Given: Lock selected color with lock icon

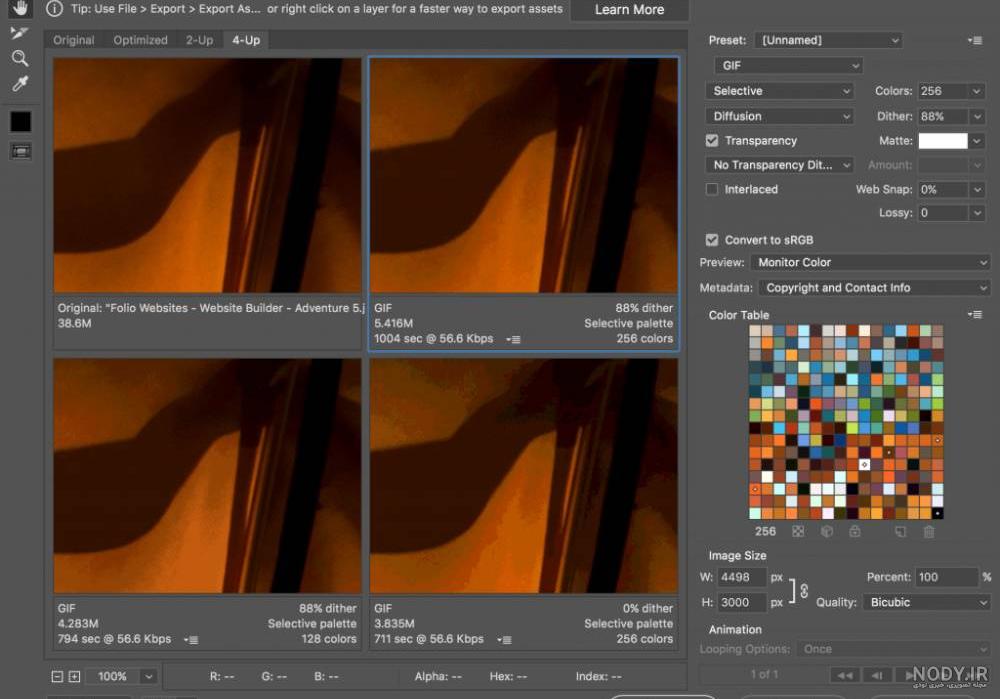Looking at the screenshot, I should click(855, 531).
